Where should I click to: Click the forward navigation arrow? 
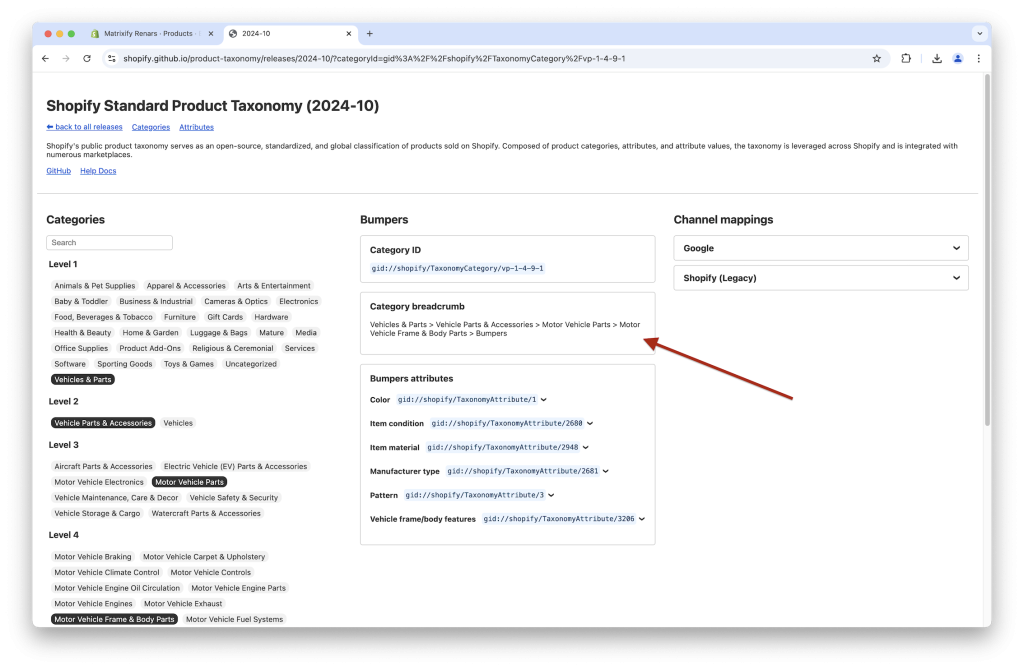pyautogui.click(x=65, y=58)
